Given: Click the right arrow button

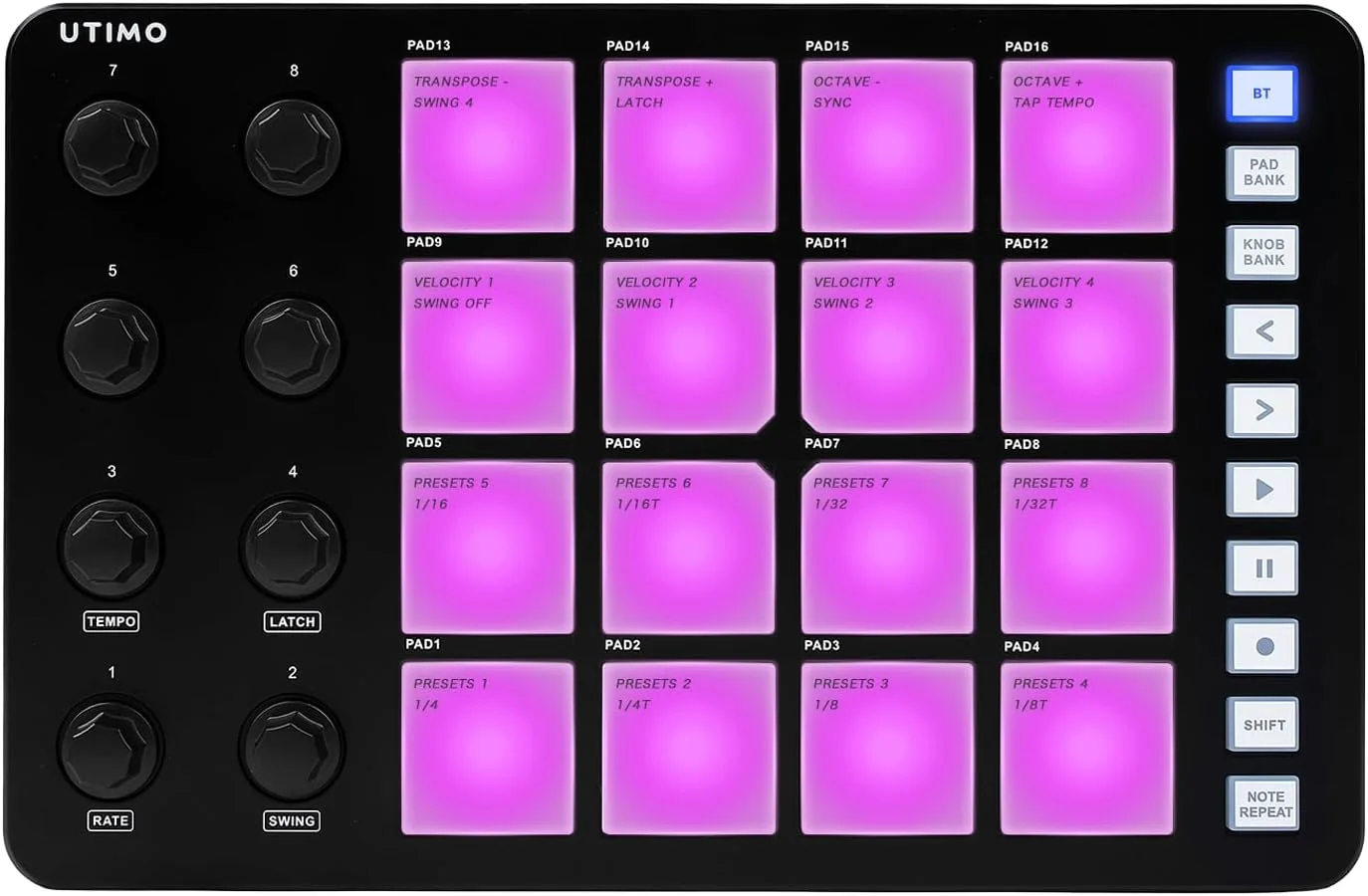Looking at the screenshot, I should click(x=1262, y=410).
